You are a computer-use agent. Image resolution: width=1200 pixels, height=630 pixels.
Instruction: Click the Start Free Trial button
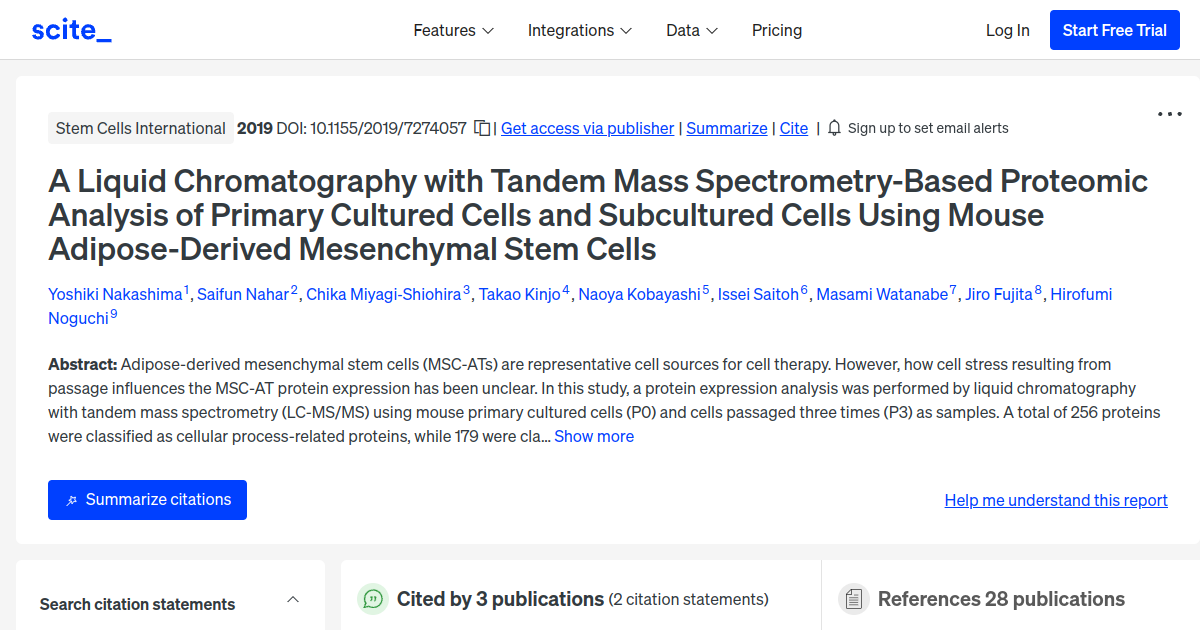pos(1114,30)
